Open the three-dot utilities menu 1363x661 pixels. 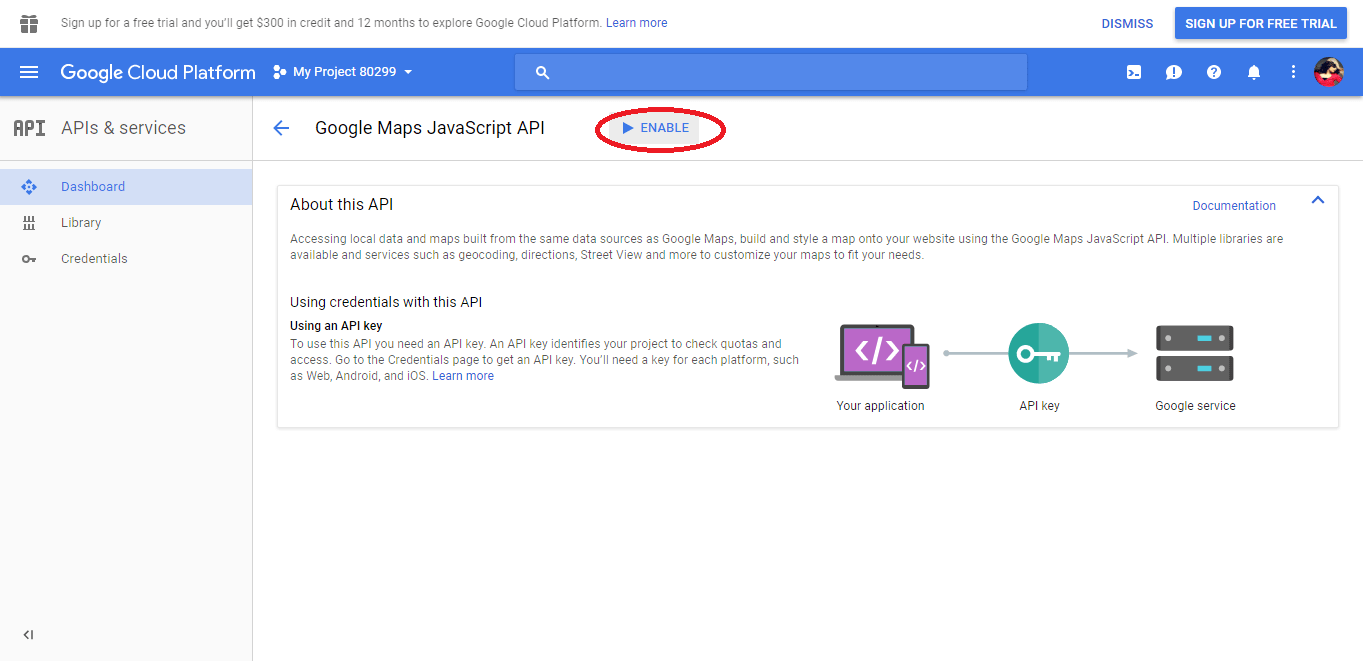1293,72
